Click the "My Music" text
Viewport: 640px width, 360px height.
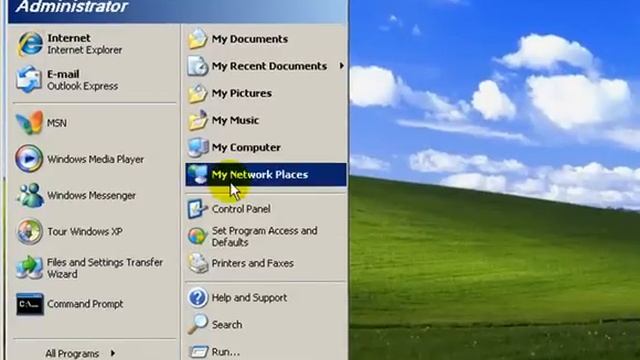pos(235,120)
